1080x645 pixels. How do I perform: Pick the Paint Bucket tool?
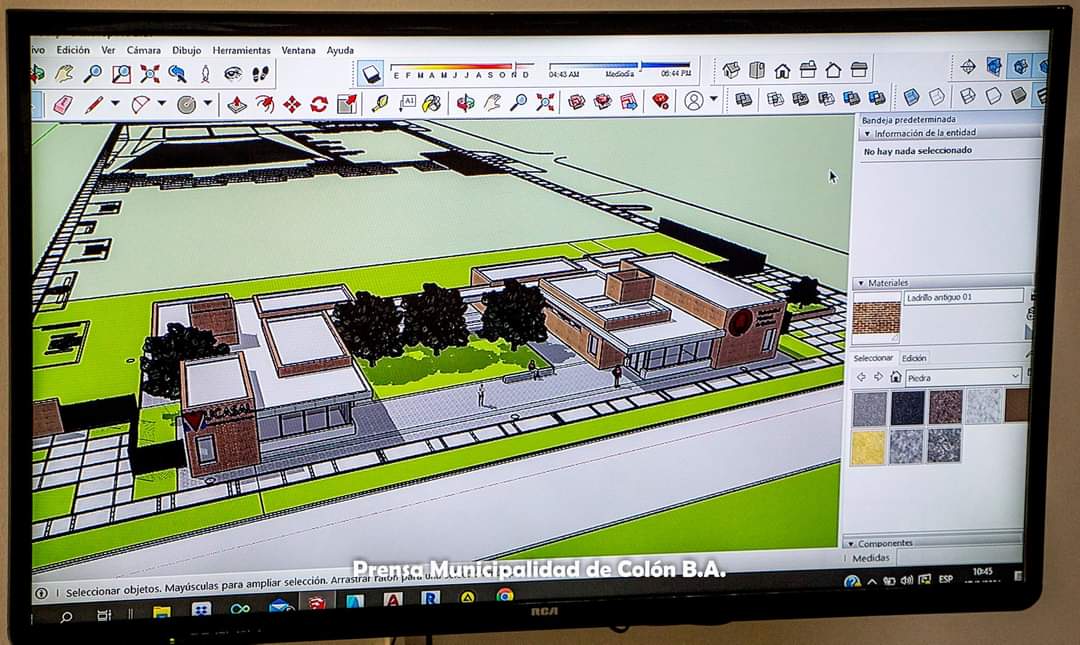[432, 103]
